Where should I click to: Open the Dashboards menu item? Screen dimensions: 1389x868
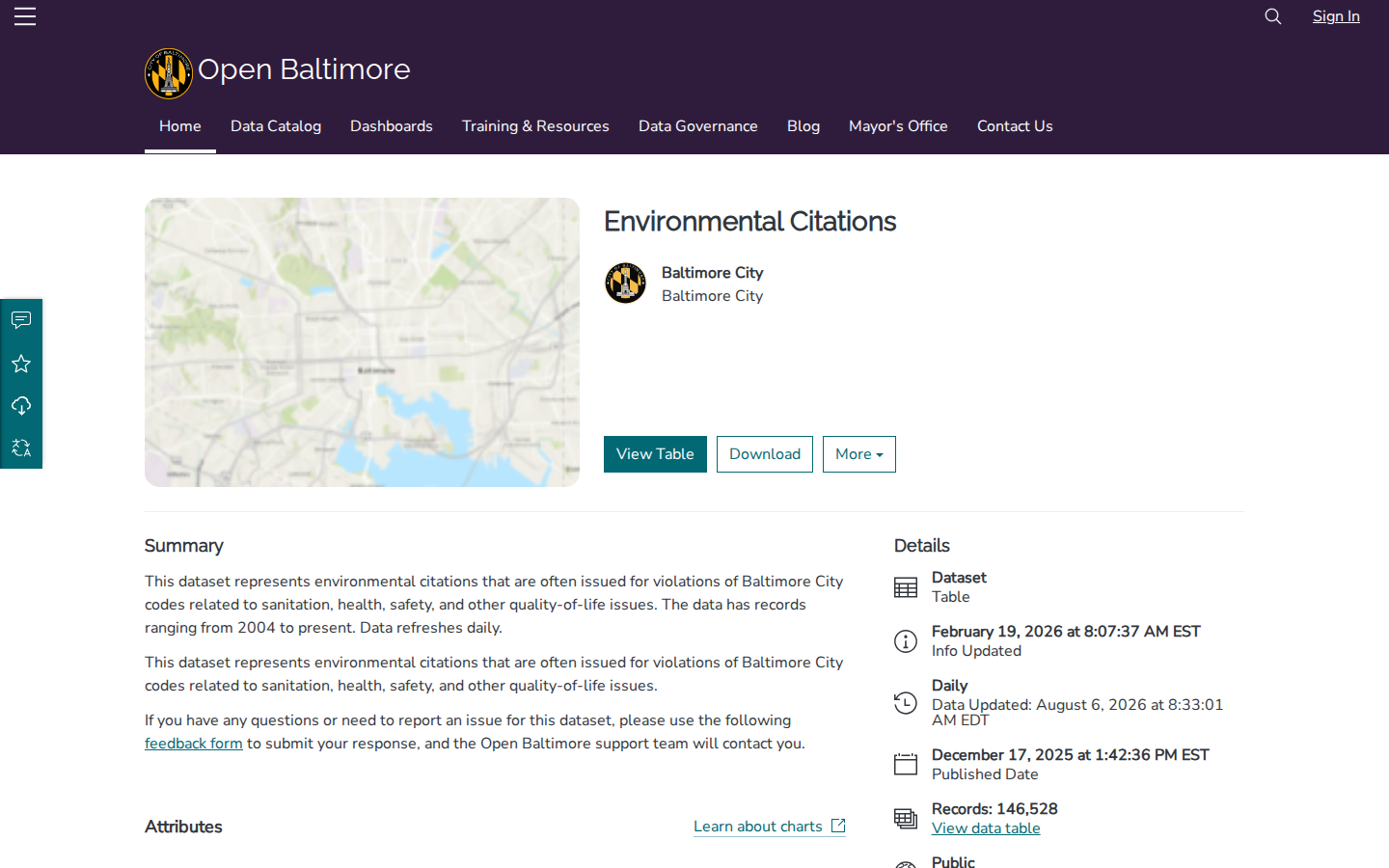click(x=392, y=126)
